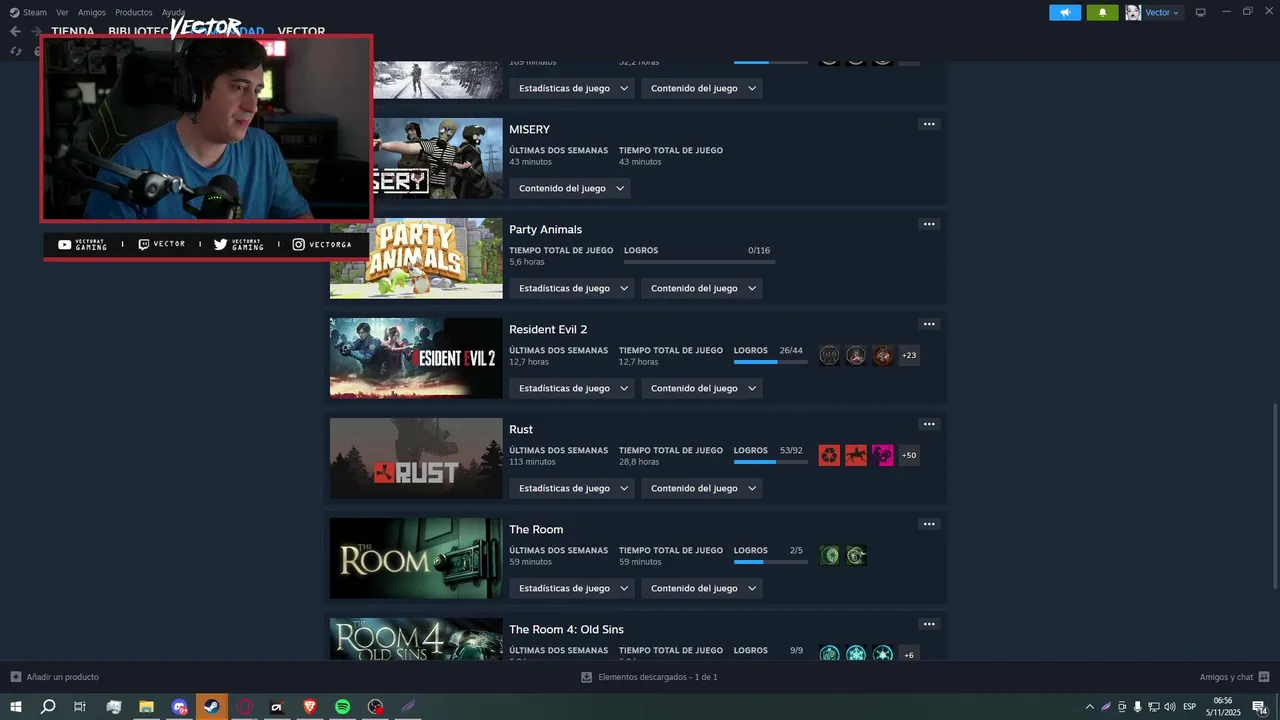Expand Estadísticas de juego for Rust
The image size is (1280, 720).
pos(572,488)
